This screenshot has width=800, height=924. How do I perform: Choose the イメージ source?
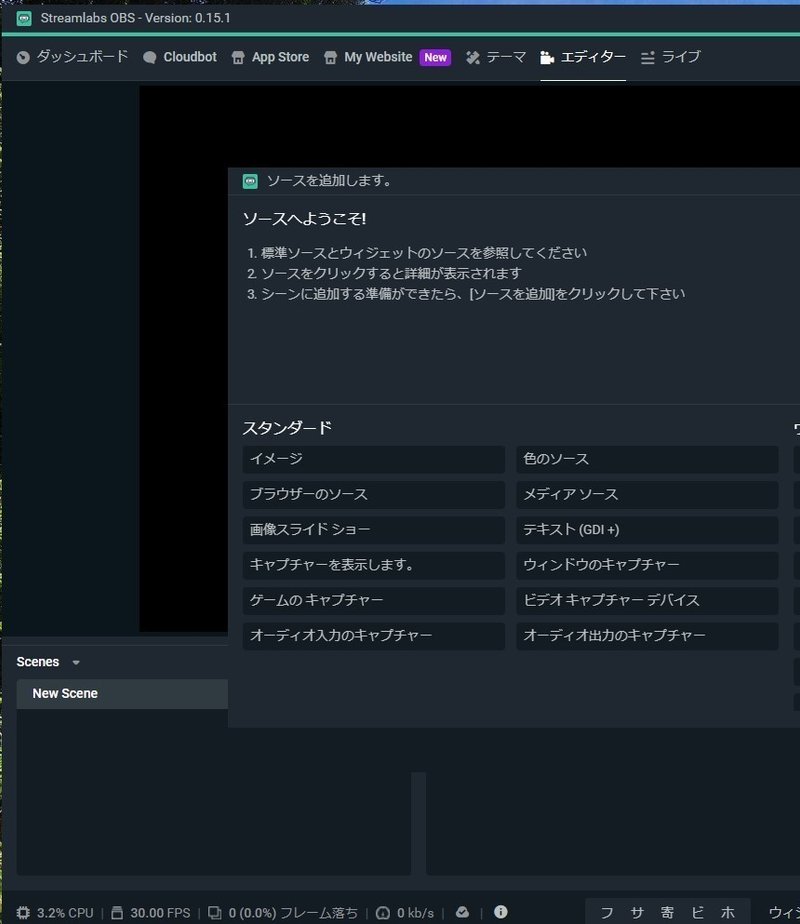(373, 459)
